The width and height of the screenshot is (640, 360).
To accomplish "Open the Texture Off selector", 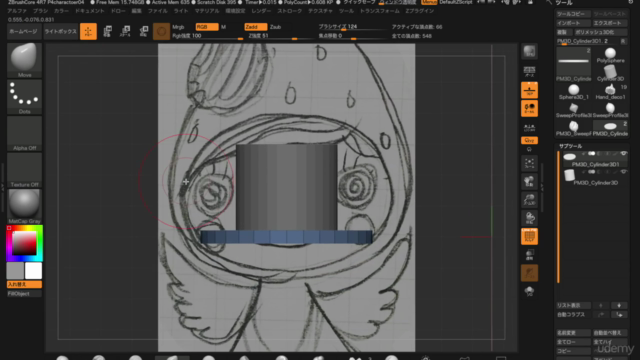I will pyautogui.click(x=24, y=170).
